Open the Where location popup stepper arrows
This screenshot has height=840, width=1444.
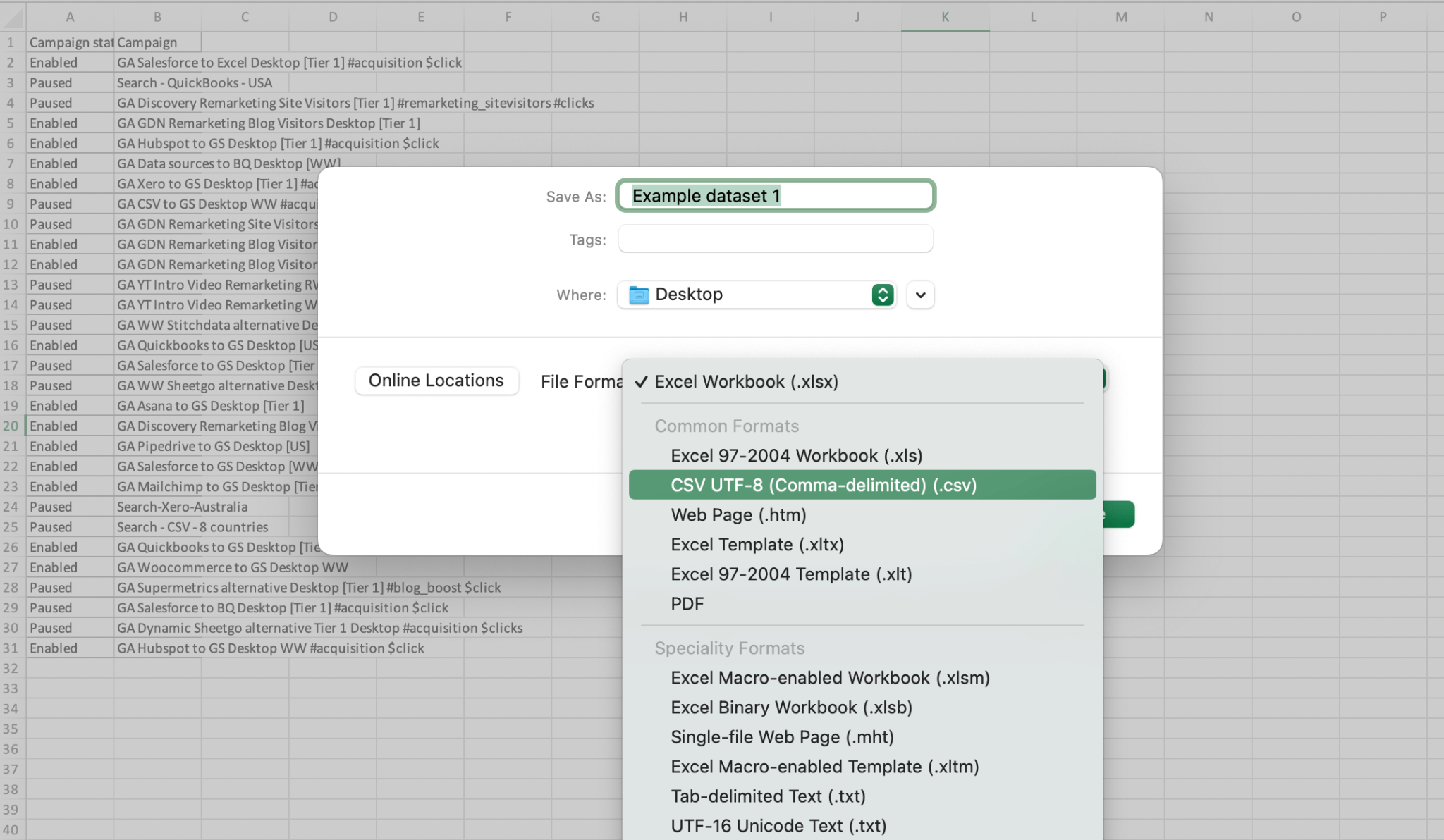click(x=882, y=295)
